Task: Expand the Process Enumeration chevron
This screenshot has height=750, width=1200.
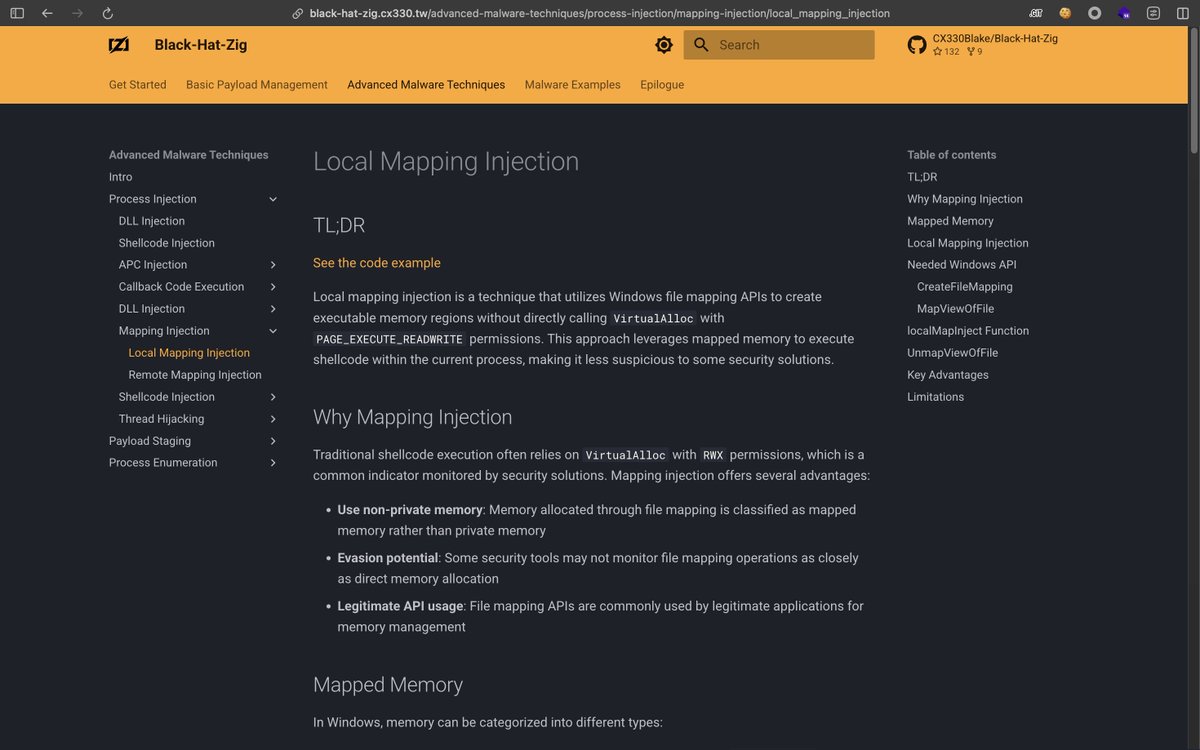Action: (x=273, y=463)
